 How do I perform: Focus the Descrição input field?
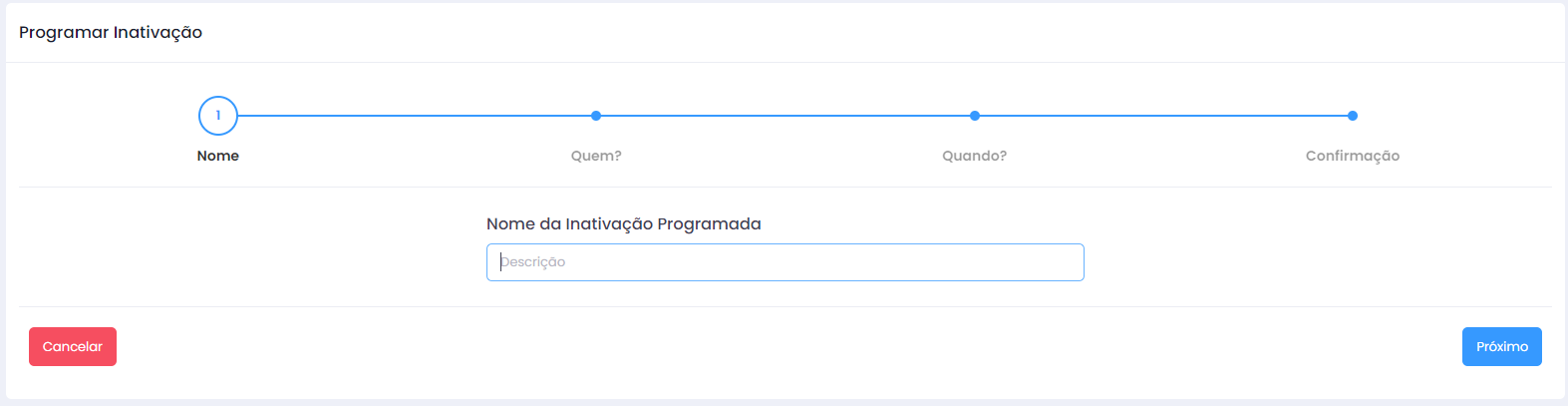[785, 262]
